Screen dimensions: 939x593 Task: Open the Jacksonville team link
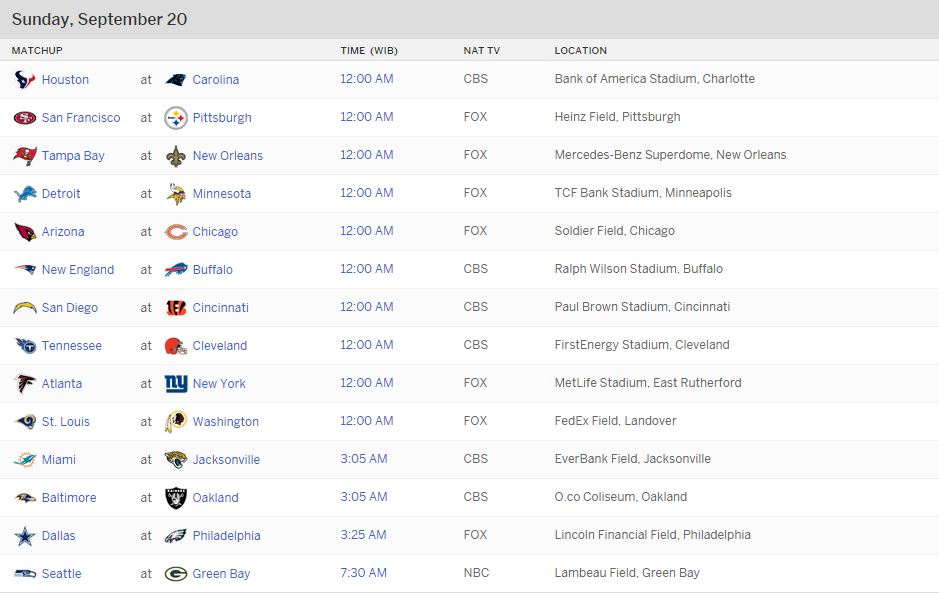[226, 460]
